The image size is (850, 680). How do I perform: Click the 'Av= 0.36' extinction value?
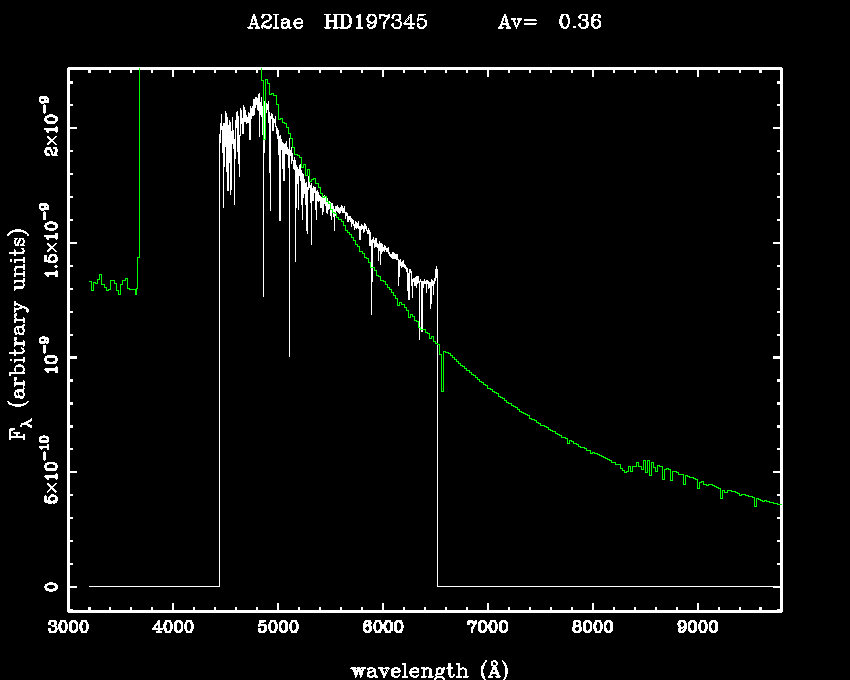tap(549, 23)
